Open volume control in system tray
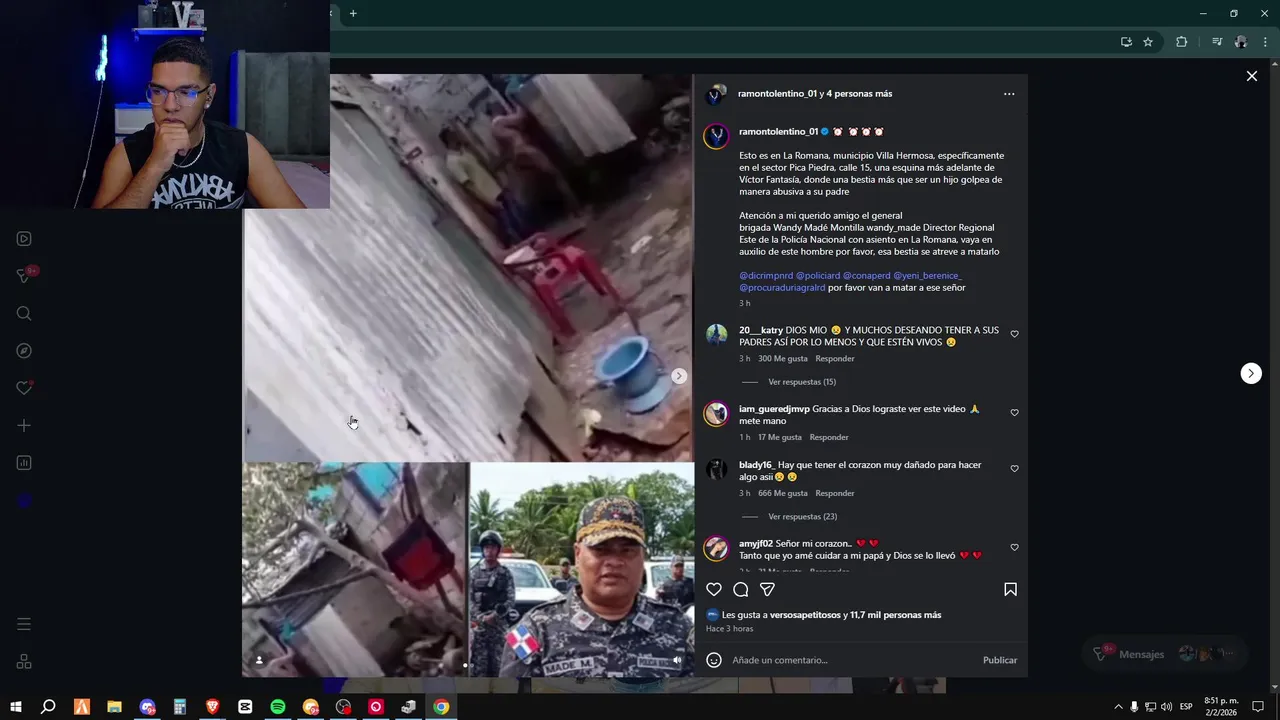This screenshot has height=720, width=1280. [1166, 707]
